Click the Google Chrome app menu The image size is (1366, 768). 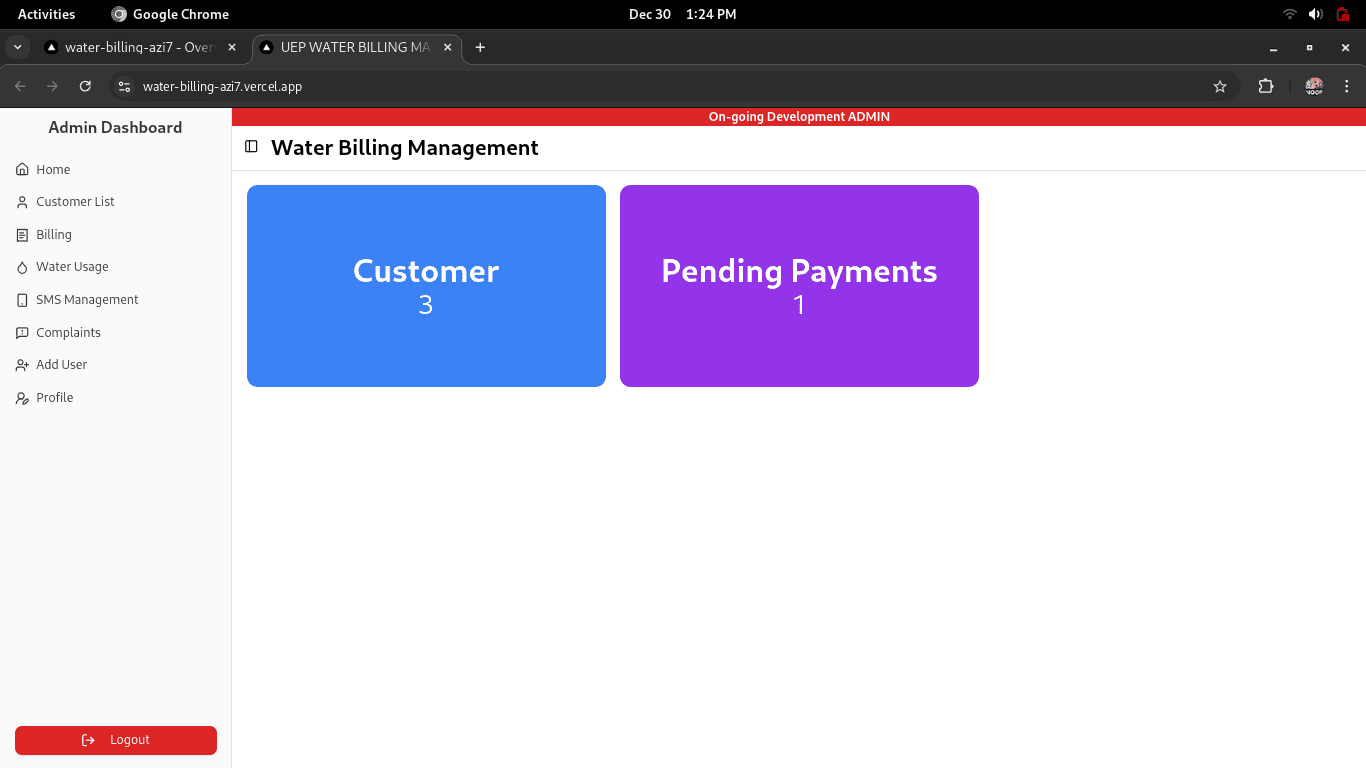pyautogui.click(x=170, y=14)
